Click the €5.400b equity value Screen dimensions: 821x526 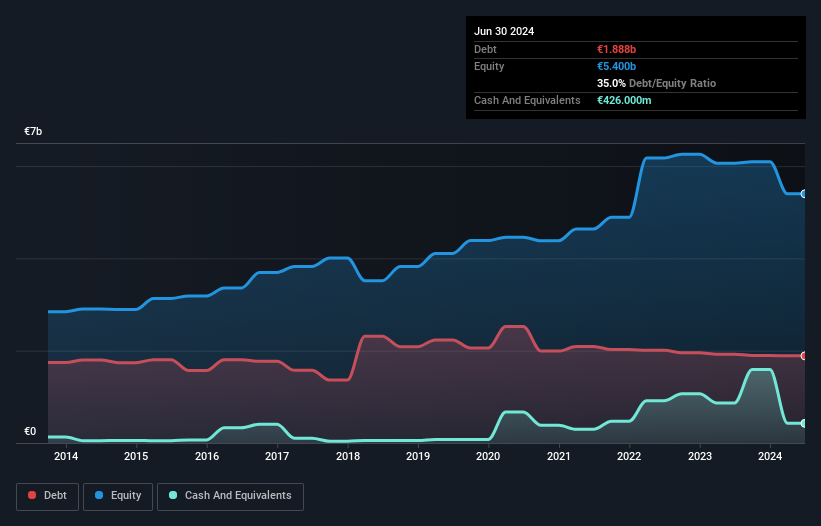pos(616,66)
